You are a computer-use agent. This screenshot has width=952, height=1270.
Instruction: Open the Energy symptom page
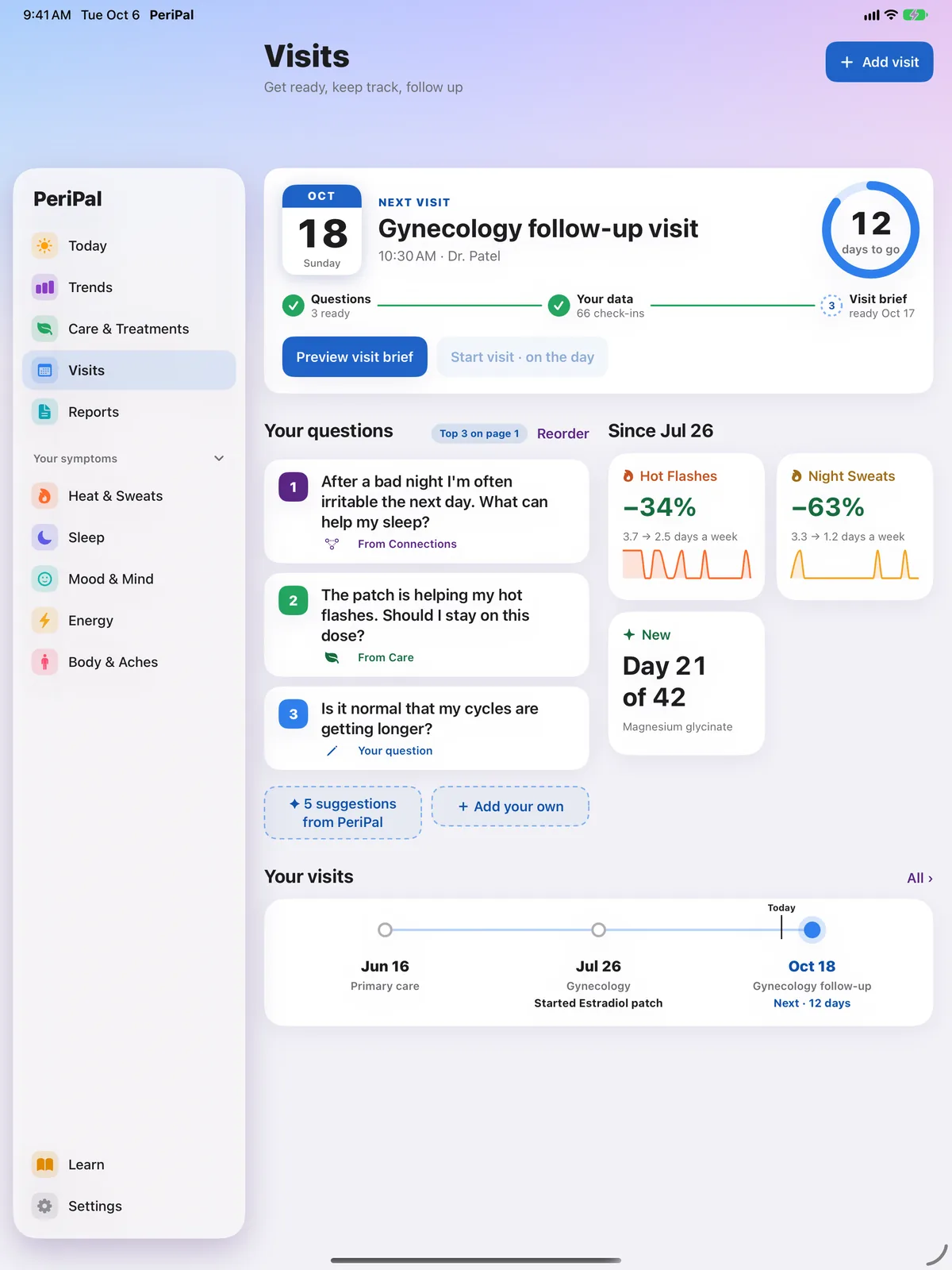click(x=129, y=621)
